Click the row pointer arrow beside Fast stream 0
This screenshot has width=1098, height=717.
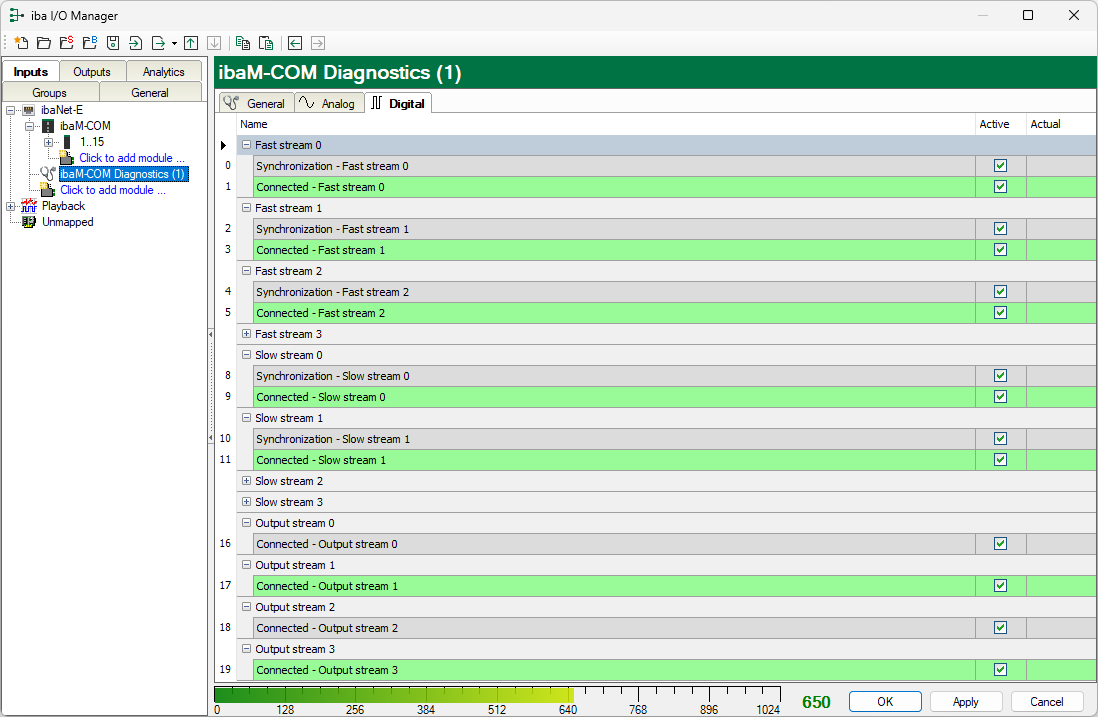223,146
